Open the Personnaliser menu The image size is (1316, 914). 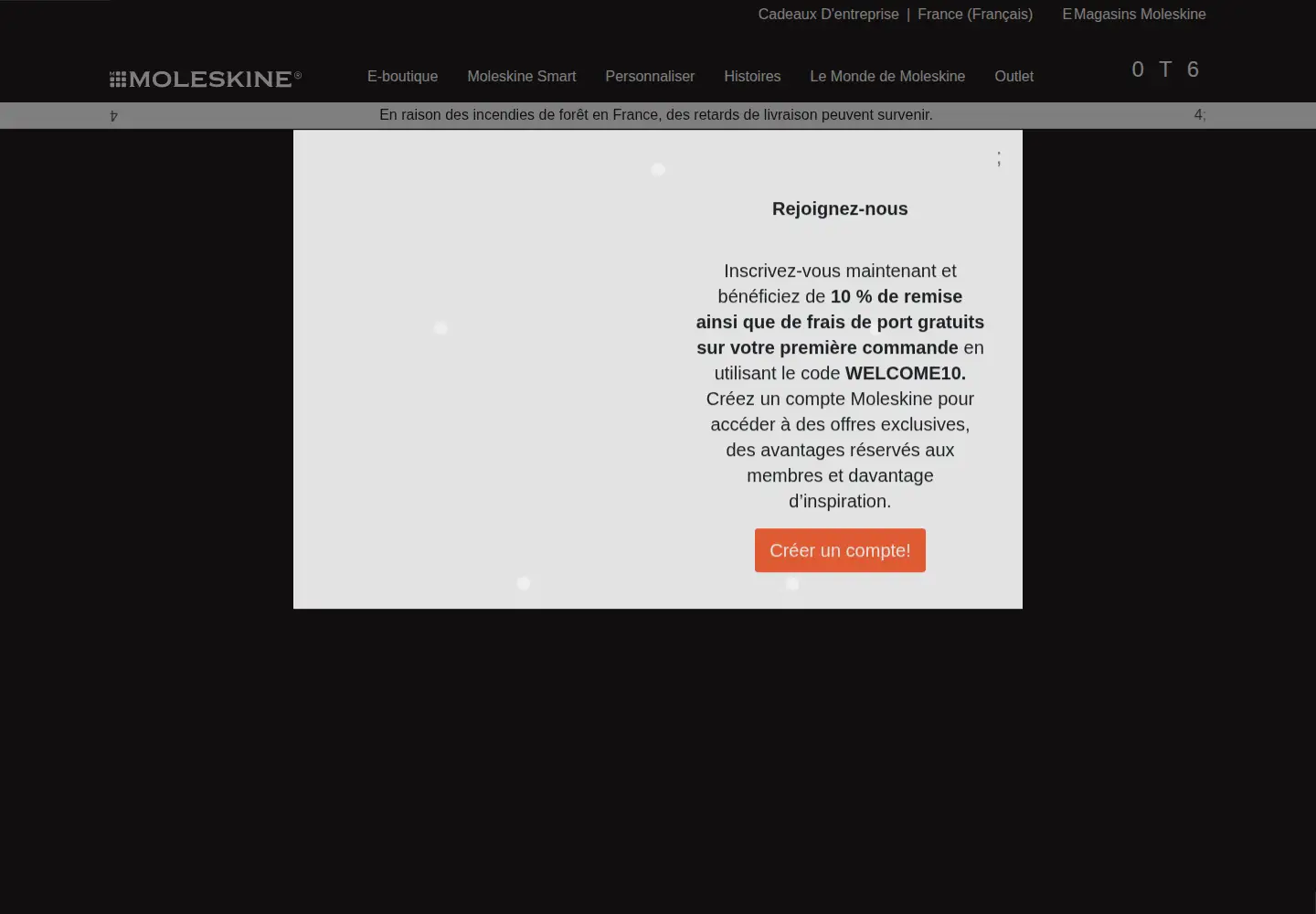click(650, 77)
